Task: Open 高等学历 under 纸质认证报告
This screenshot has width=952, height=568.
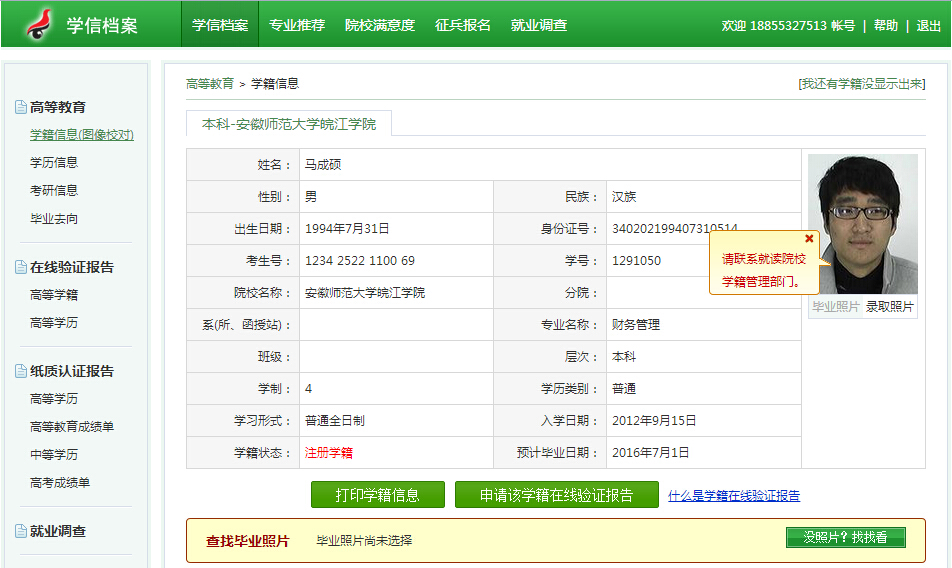Action: pos(54,399)
